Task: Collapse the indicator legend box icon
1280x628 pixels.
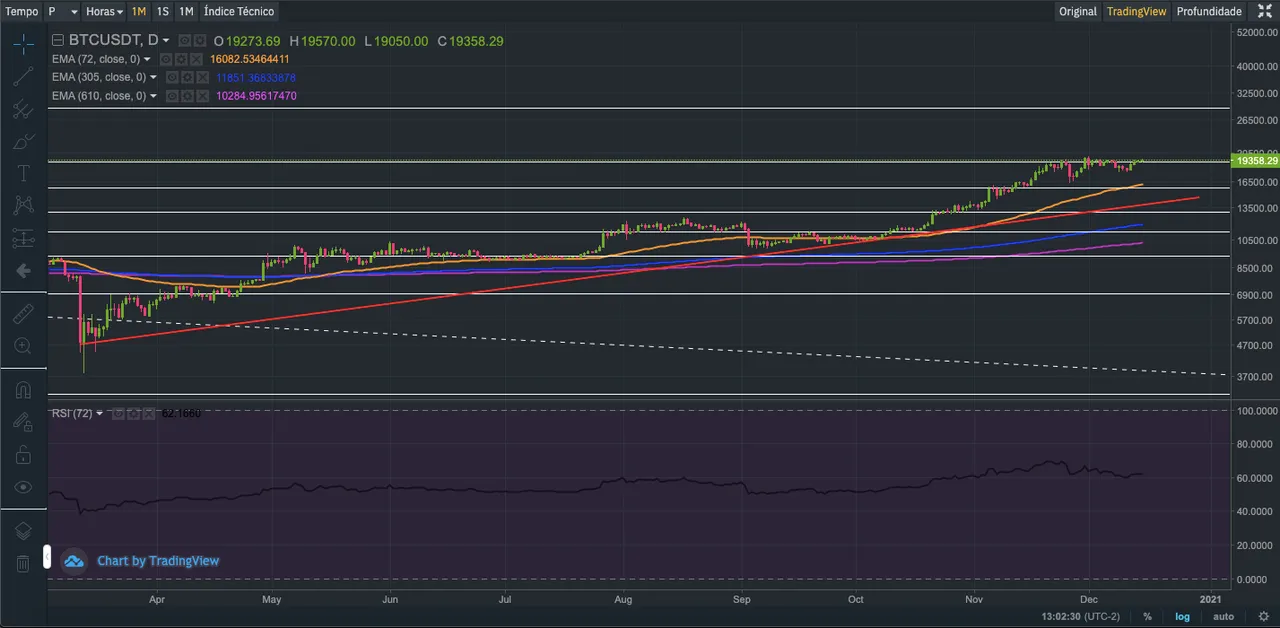Action: coord(58,40)
